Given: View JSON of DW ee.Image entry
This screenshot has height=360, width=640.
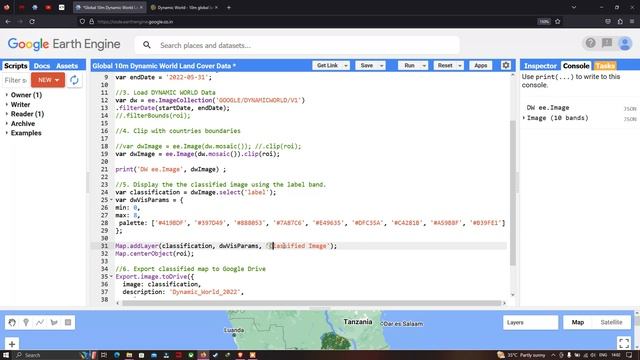Looking at the screenshot, I should click(630, 109).
